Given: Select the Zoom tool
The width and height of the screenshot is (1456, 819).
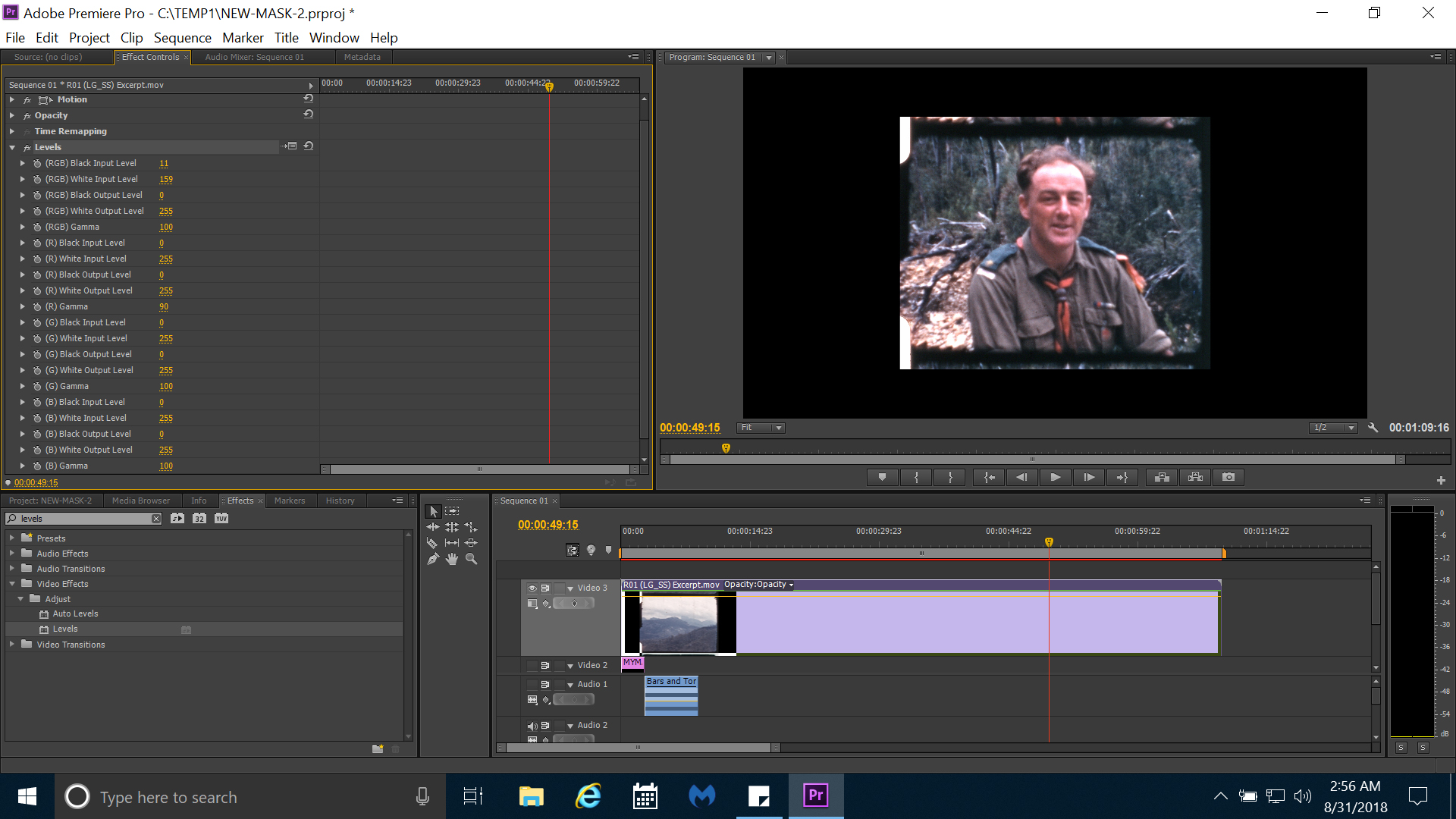Looking at the screenshot, I should 471,559.
